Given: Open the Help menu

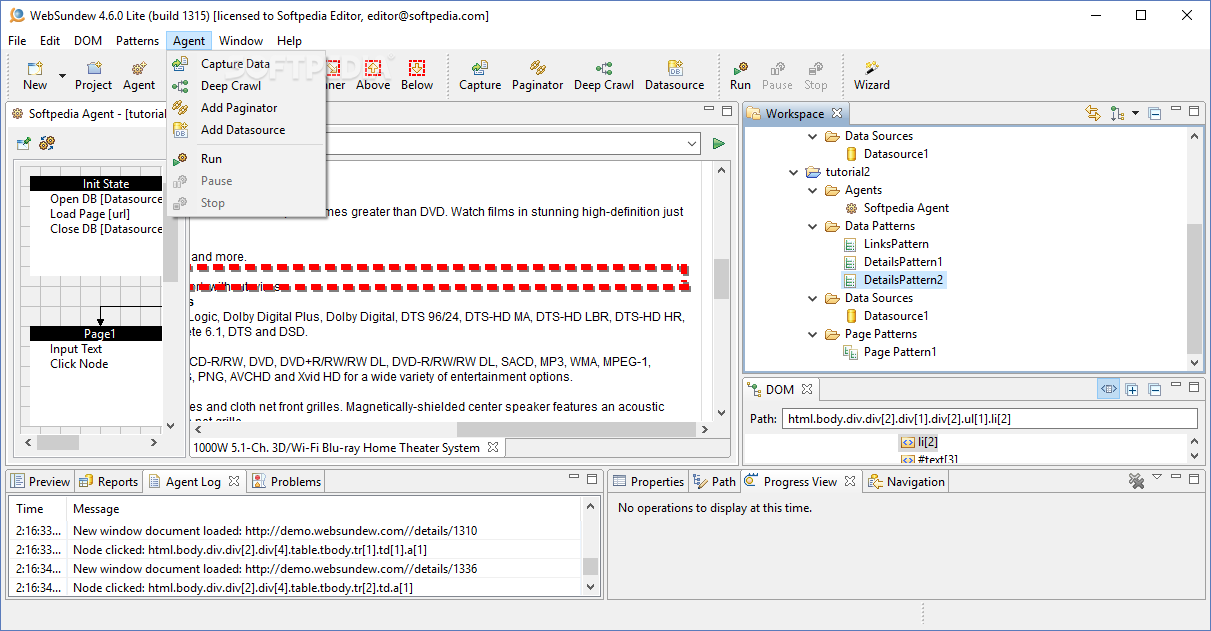Looking at the screenshot, I should 290,41.
